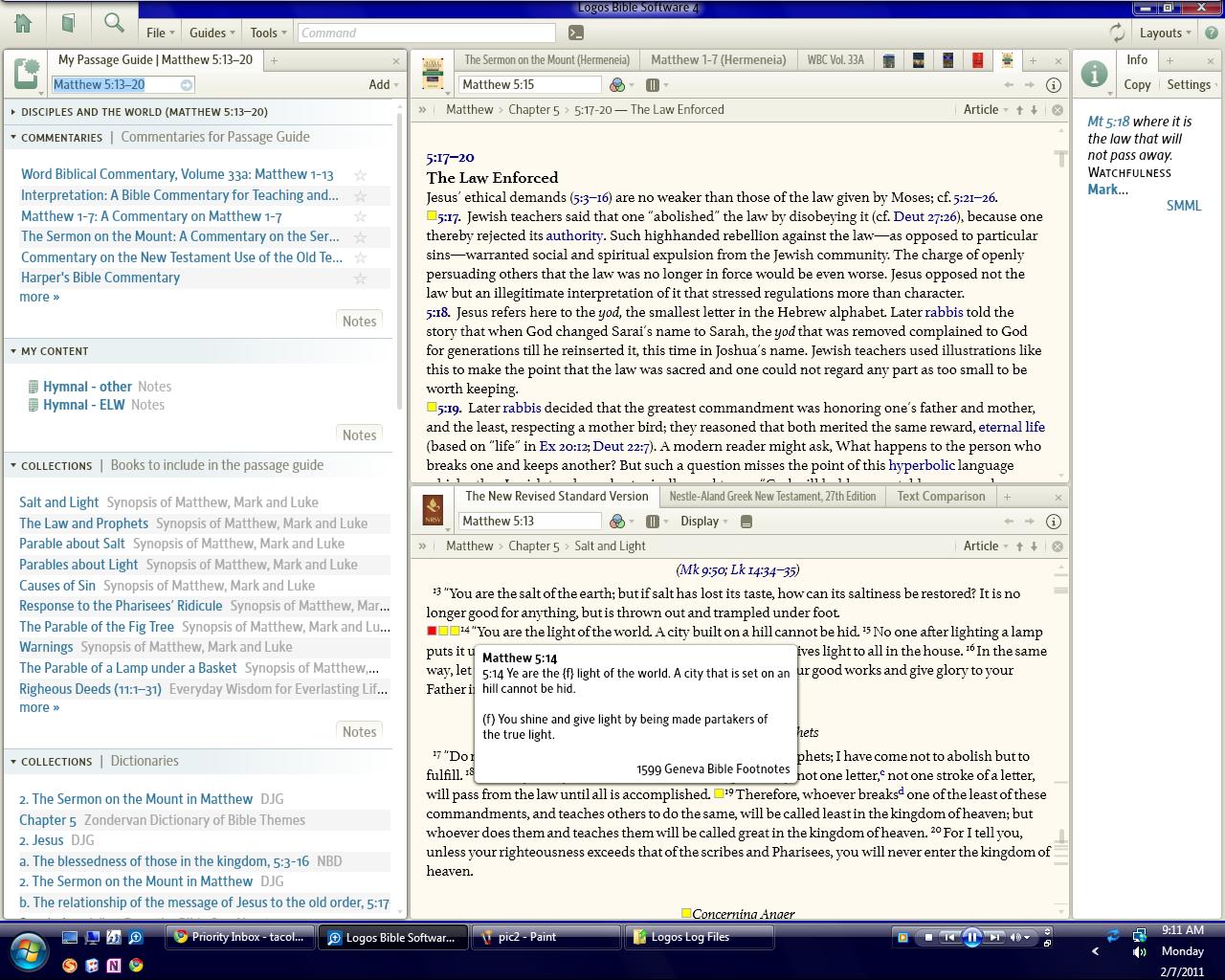
Task: Collapse the Collections Dictionaries section
Action: click(13, 762)
